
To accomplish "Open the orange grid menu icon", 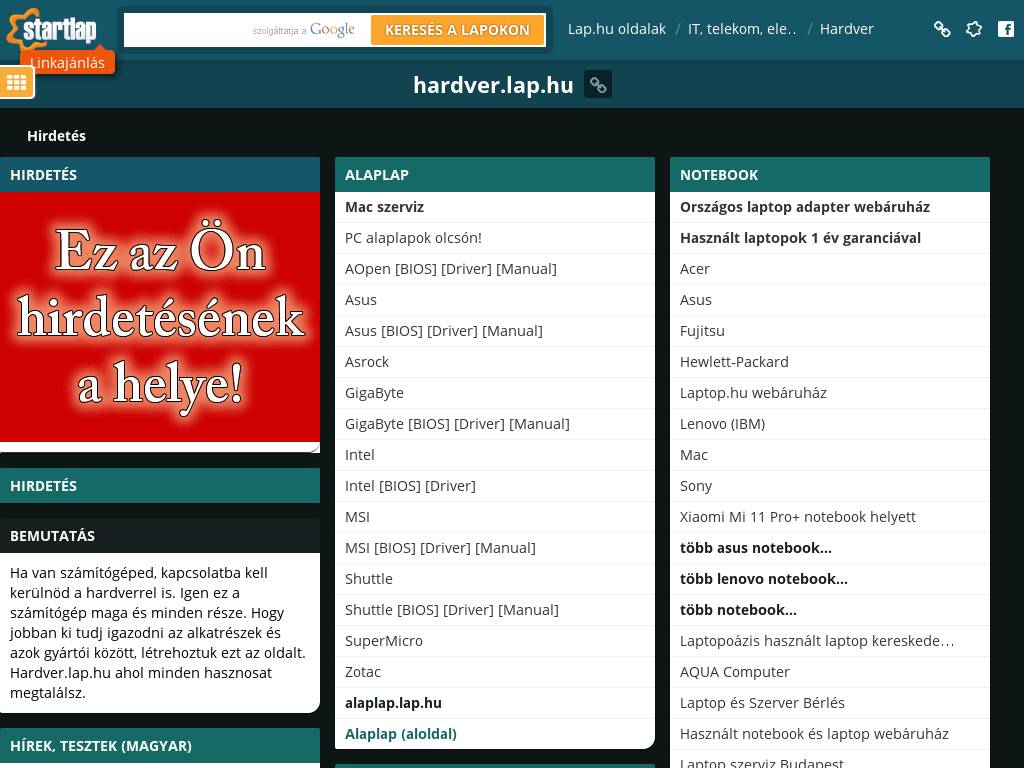I will coord(17,83).
